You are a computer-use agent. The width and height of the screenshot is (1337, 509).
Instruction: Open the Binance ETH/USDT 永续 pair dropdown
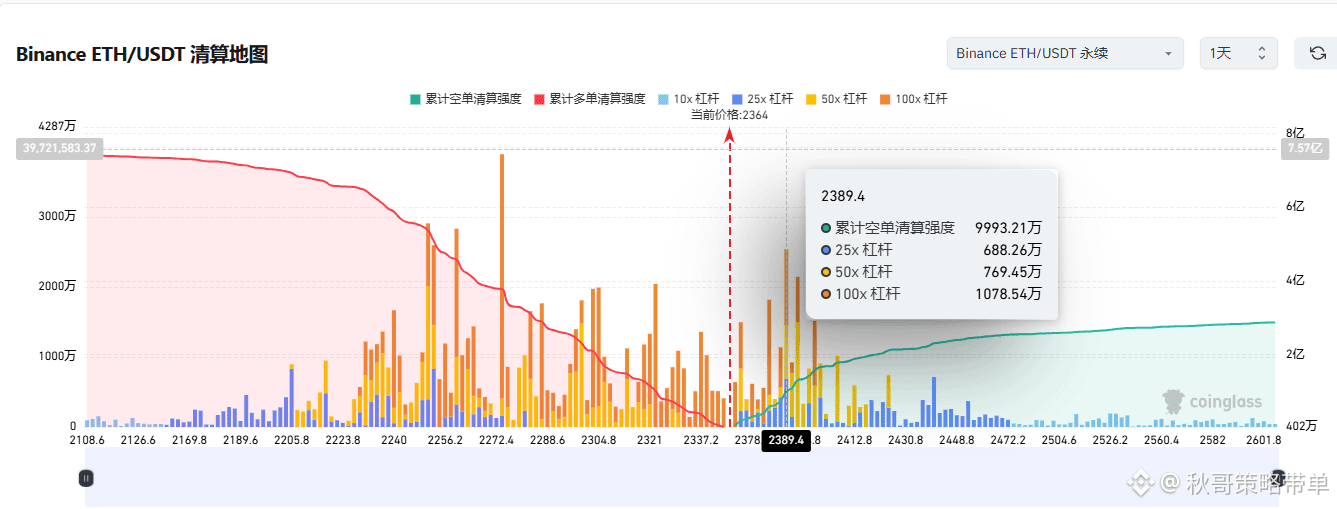(1065, 53)
